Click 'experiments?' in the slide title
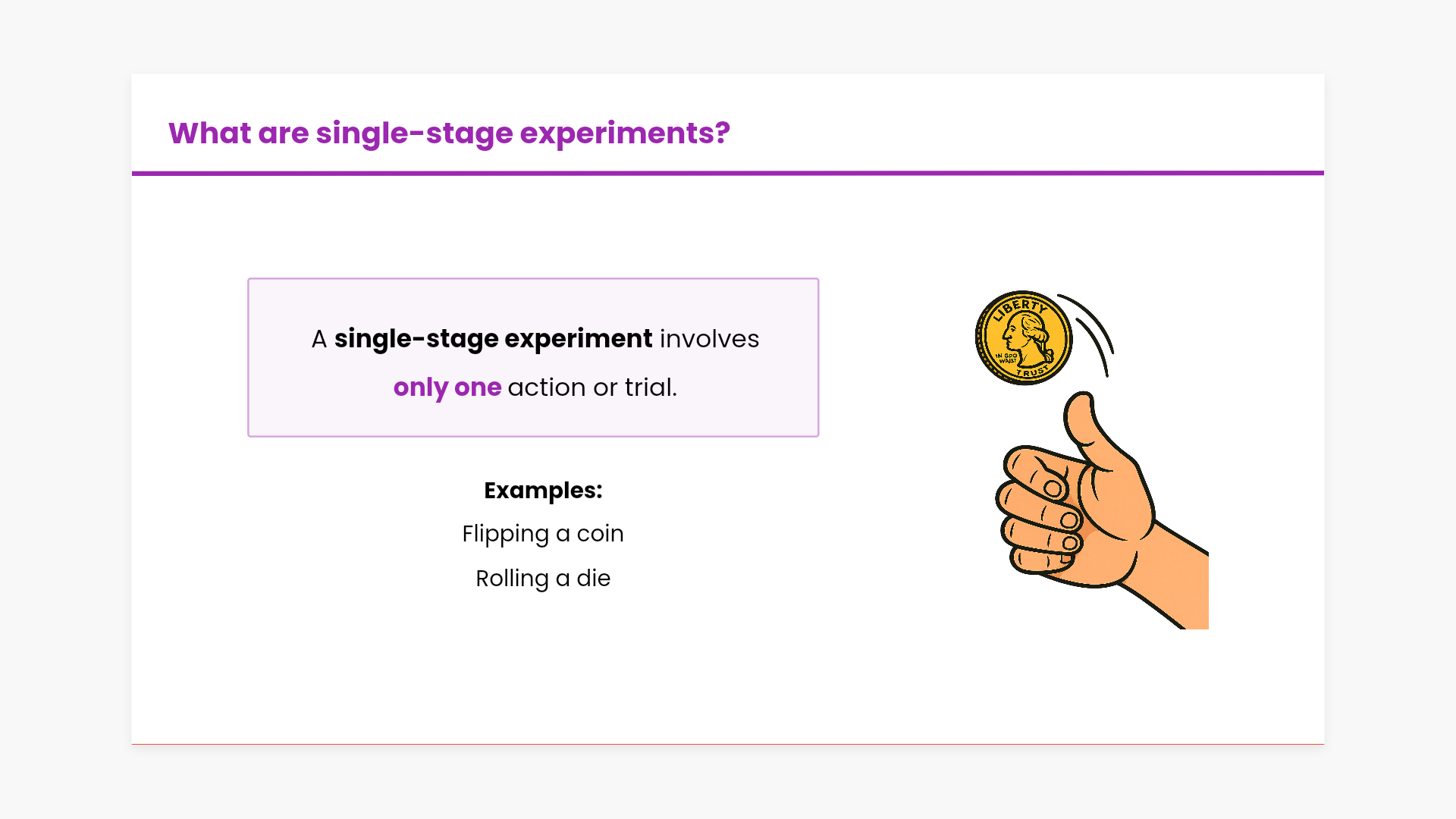The image size is (1456, 819). (624, 133)
